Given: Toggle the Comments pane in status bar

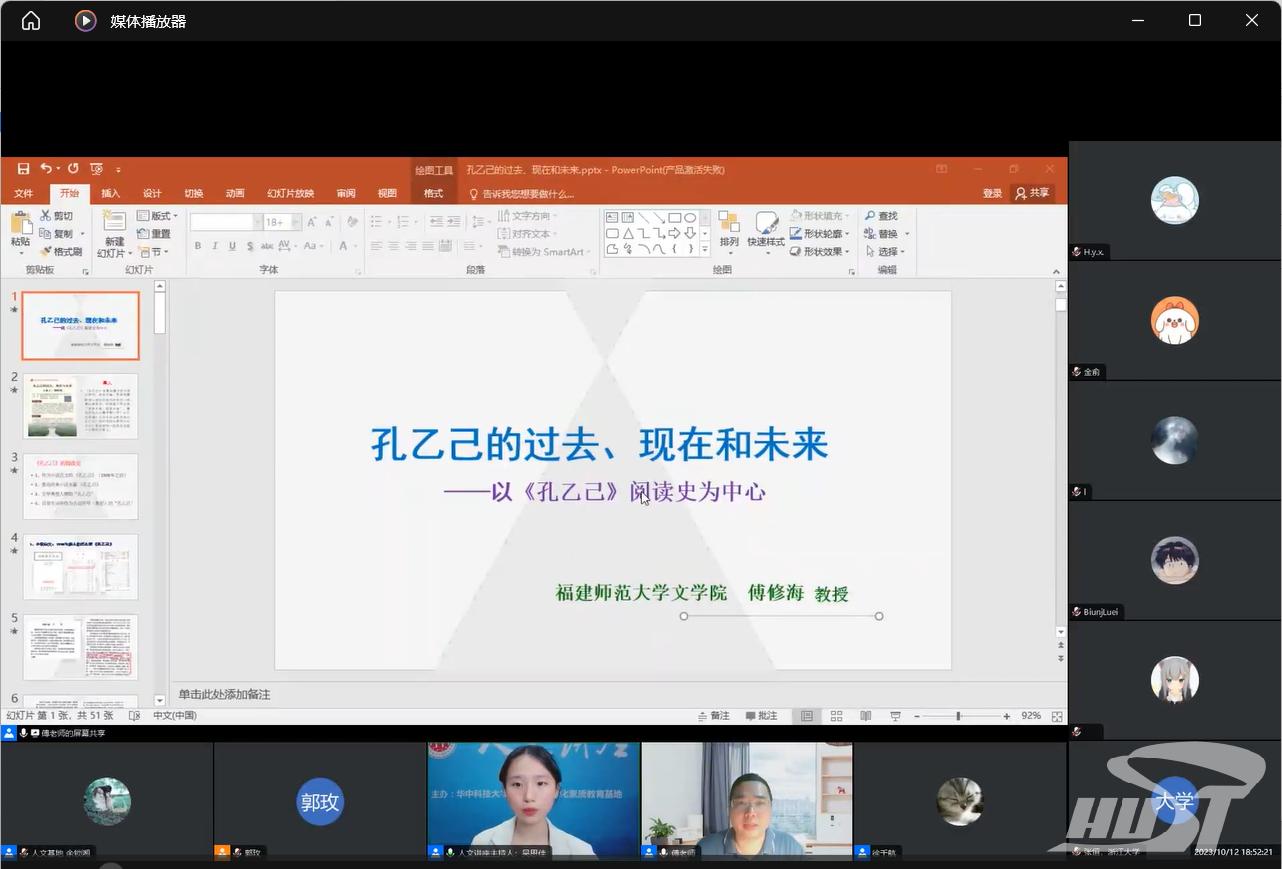Looking at the screenshot, I should 761,716.
